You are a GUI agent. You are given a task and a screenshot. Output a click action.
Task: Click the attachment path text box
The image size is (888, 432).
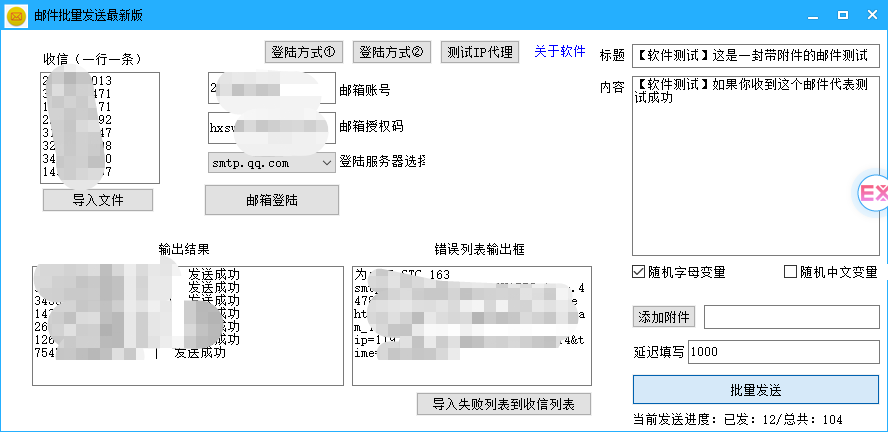click(x=791, y=317)
